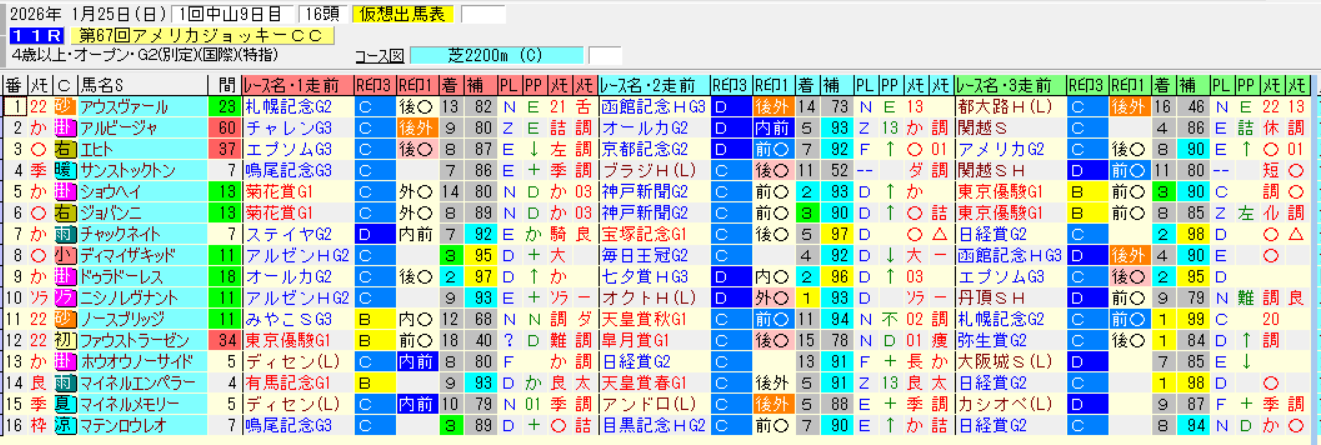Select the 砂 badge next to ノースブリッジ
1321x445 pixels.
tap(64, 319)
